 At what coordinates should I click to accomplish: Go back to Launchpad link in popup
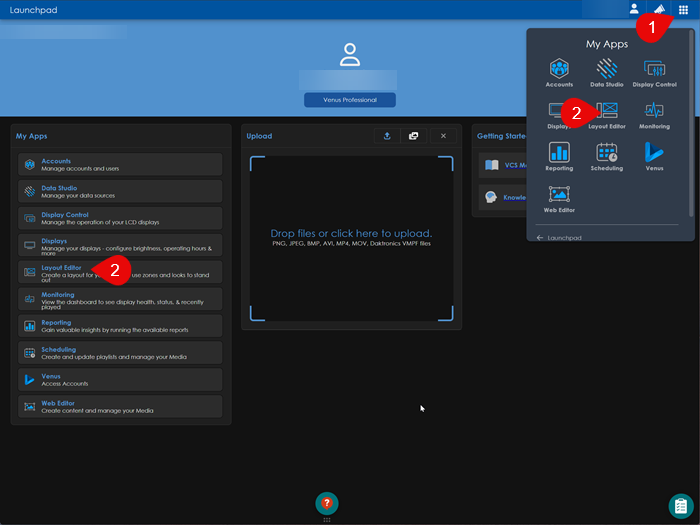564,238
